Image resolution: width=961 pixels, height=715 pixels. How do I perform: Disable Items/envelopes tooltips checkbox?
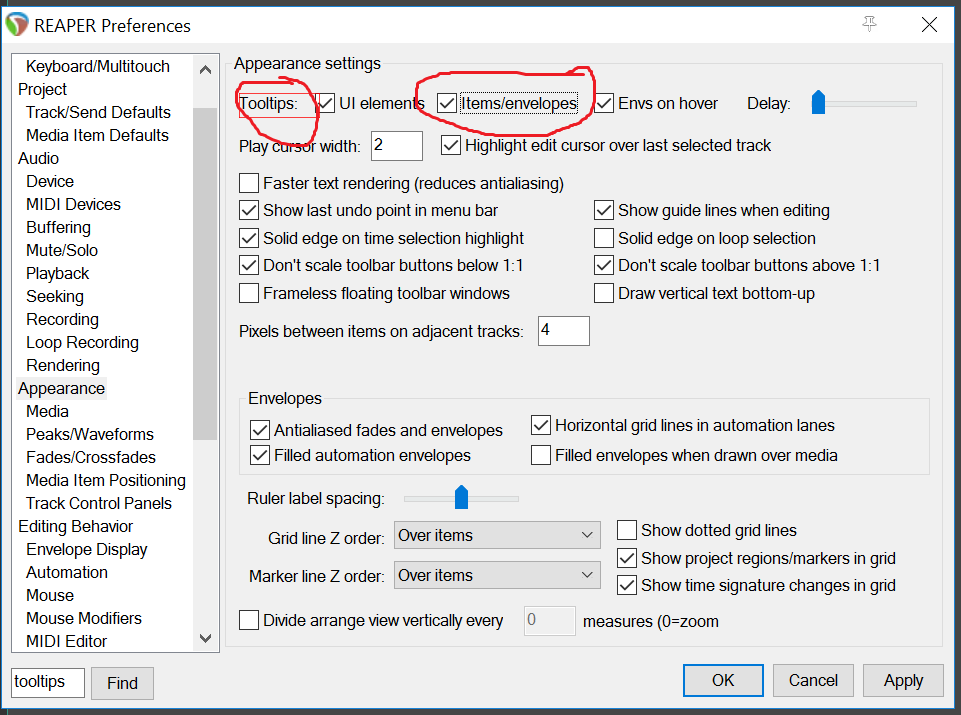[447, 103]
